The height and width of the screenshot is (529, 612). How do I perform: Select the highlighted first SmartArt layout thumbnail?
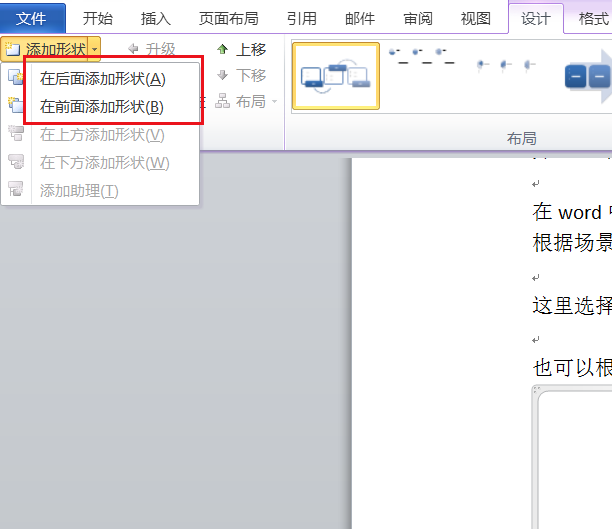point(336,76)
